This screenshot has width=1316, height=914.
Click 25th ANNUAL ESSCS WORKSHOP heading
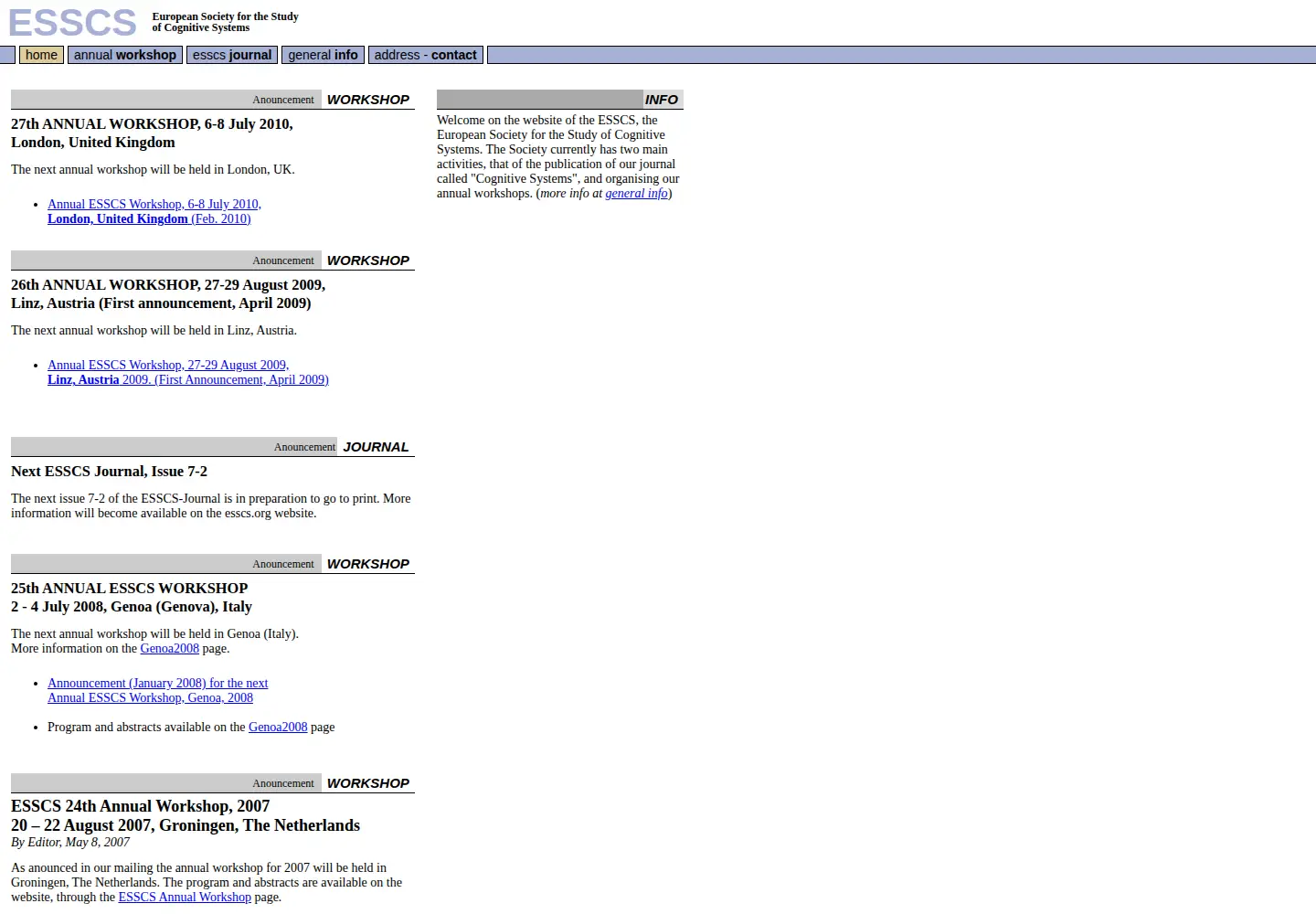(132, 598)
